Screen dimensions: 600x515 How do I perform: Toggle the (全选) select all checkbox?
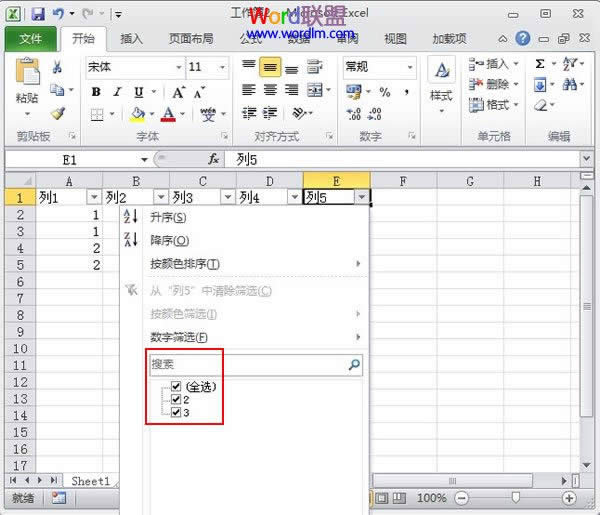176,386
